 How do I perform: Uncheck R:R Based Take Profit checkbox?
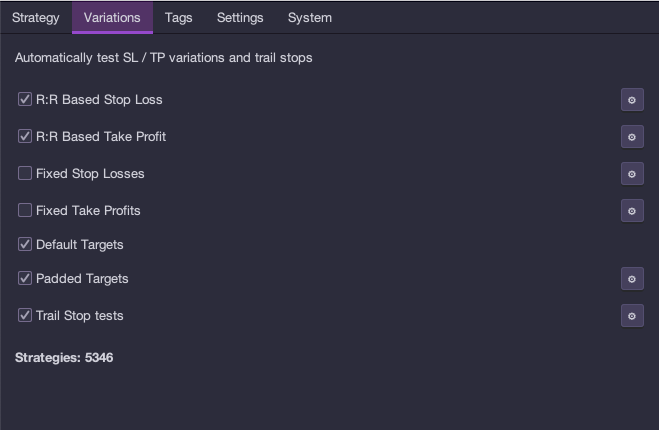(x=25, y=136)
